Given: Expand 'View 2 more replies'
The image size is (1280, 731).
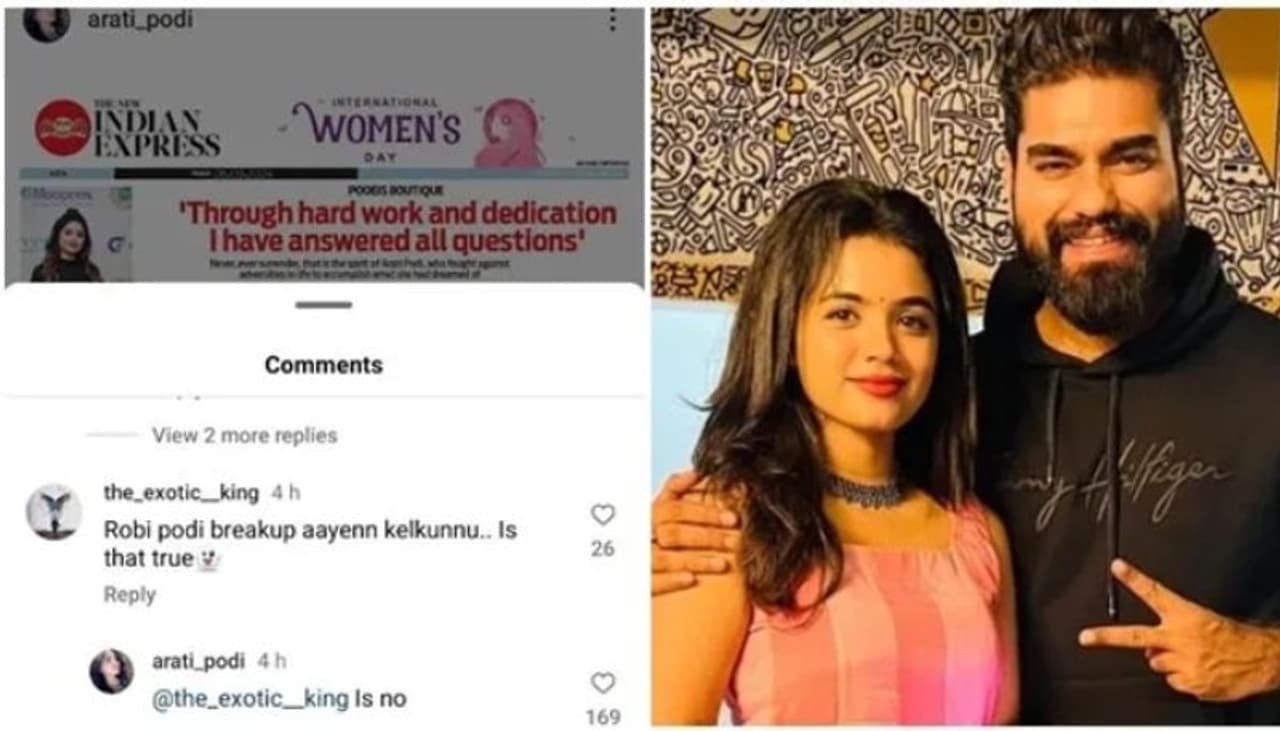Looking at the screenshot, I should pos(244,435).
